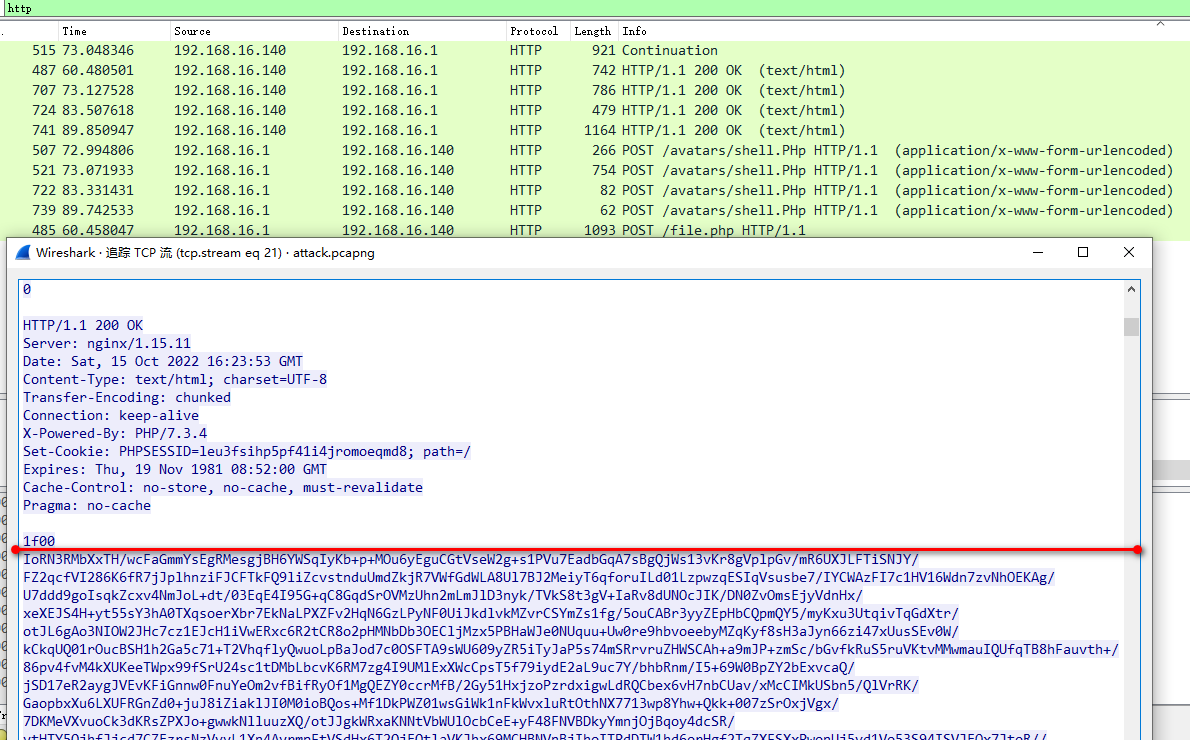Click the HTTP/1.1 200 OK response line

point(83,326)
